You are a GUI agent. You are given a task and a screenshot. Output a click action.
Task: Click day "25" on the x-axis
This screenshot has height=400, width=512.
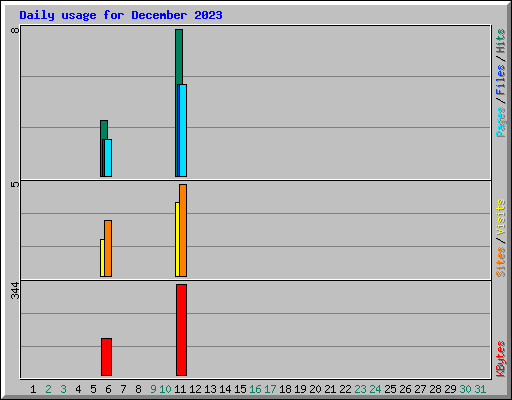pos(390,389)
